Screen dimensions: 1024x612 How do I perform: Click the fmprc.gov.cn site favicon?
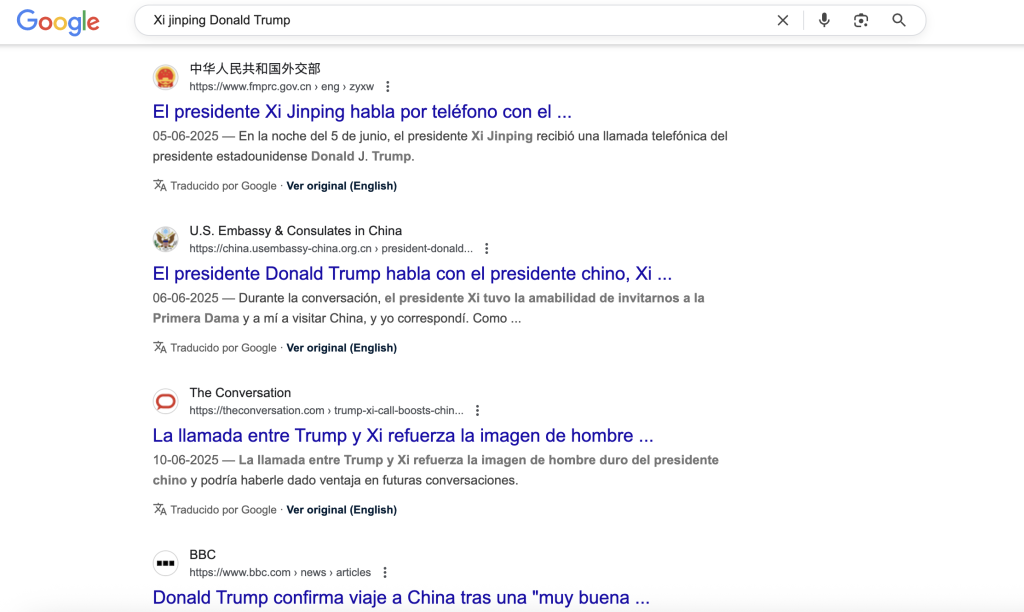(165, 77)
